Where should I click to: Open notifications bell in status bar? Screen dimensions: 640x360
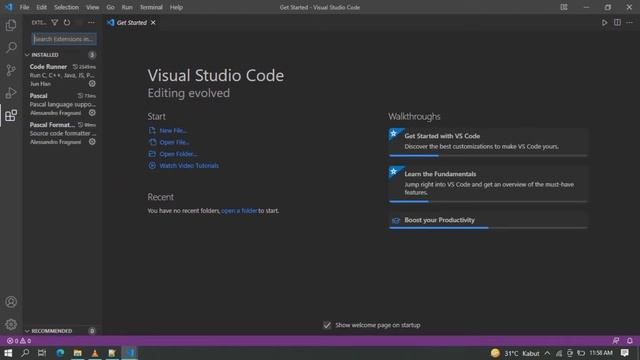pyautogui.click(x=630, y=341)
